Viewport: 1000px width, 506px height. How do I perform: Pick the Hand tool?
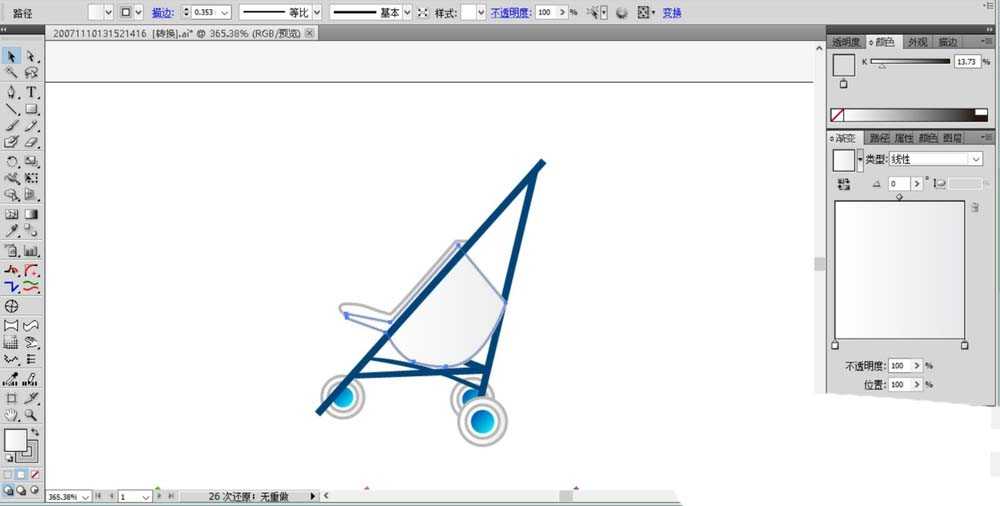point(12,414)
